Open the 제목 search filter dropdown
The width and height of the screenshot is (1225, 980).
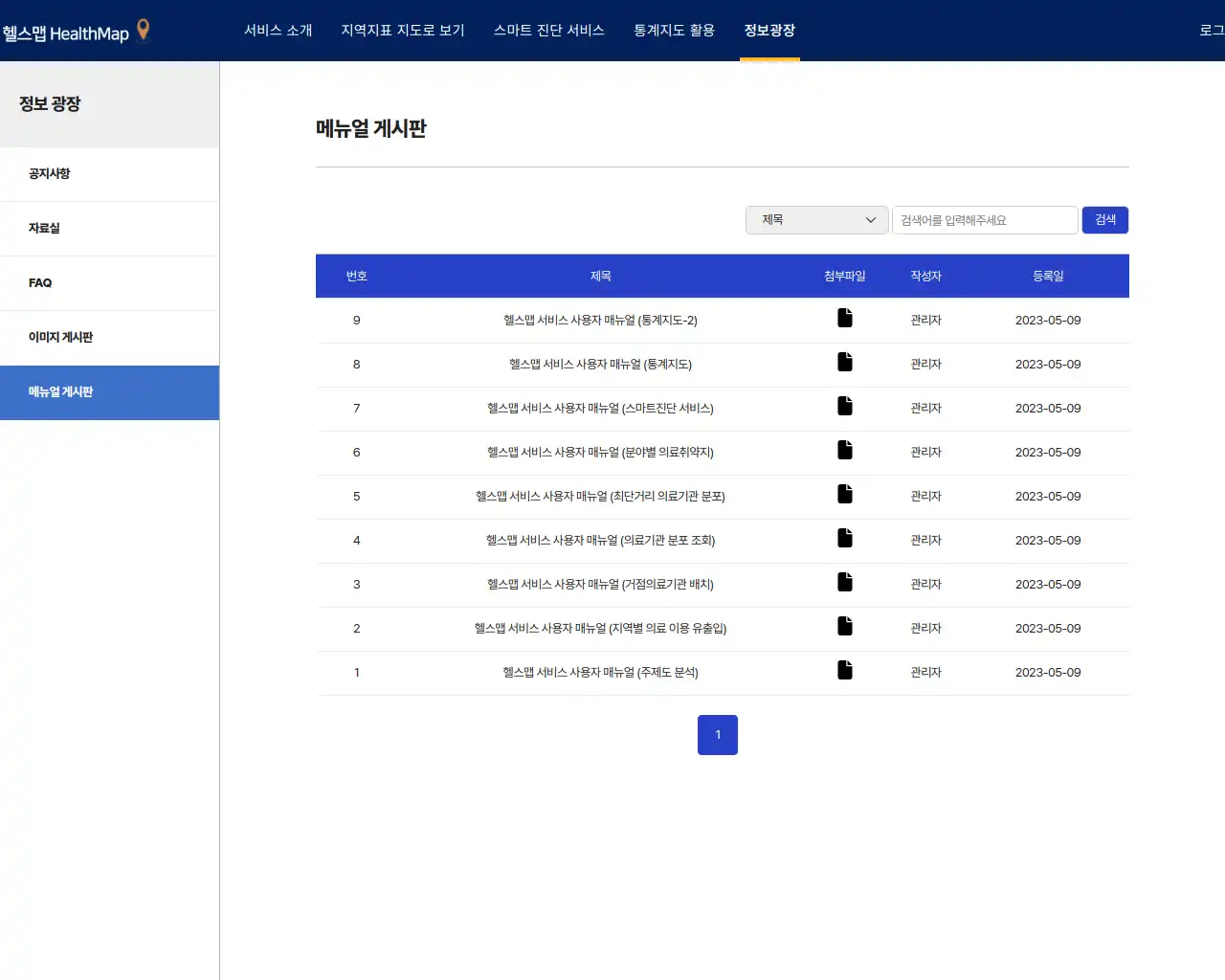(x=816, y=219)
